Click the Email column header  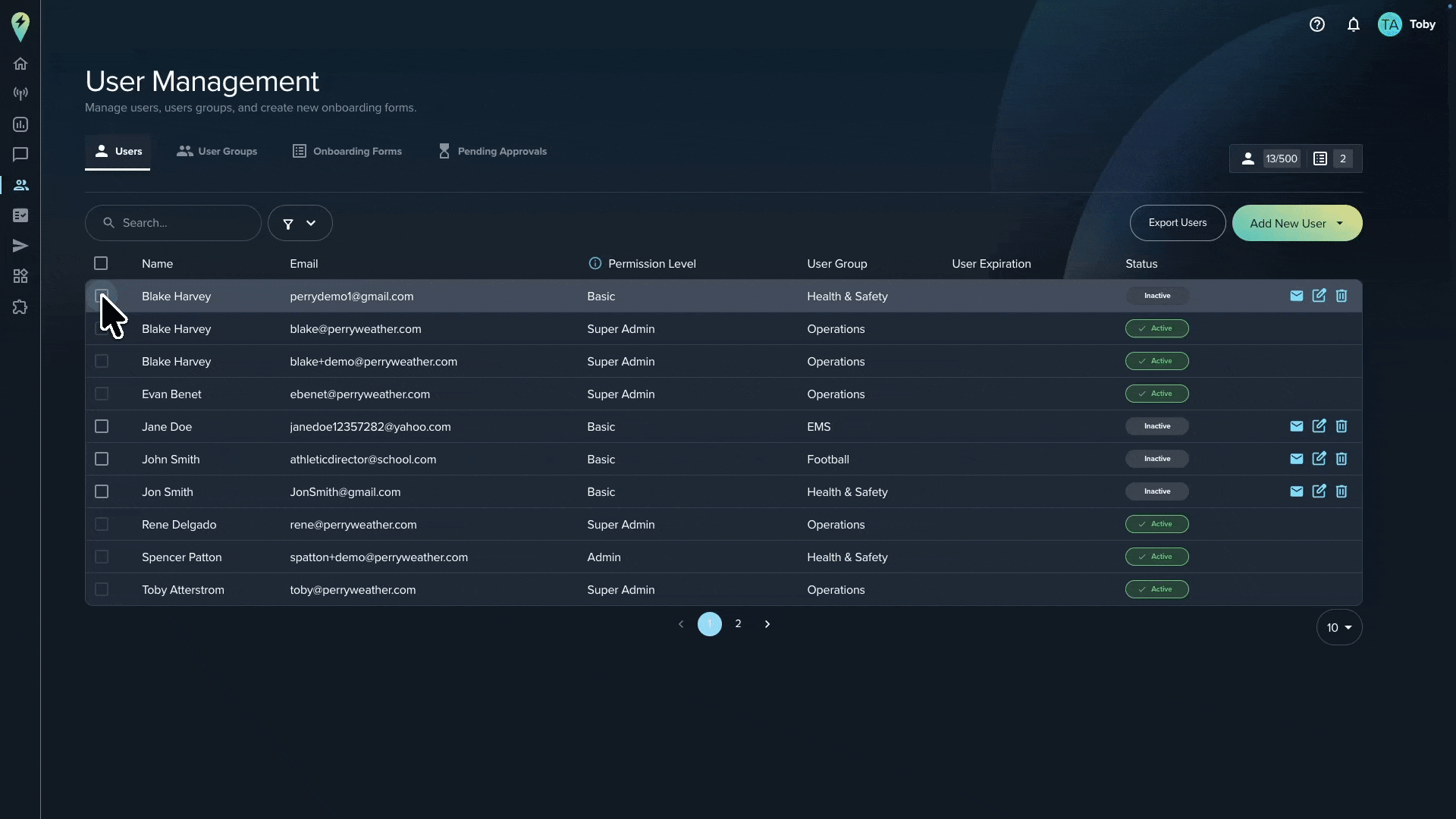[303, 264]
